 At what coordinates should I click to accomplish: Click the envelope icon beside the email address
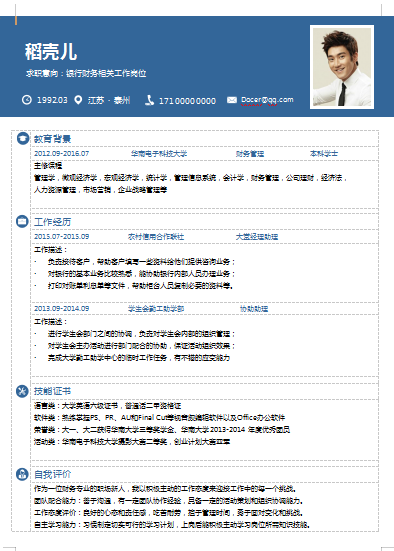point(232,100)
